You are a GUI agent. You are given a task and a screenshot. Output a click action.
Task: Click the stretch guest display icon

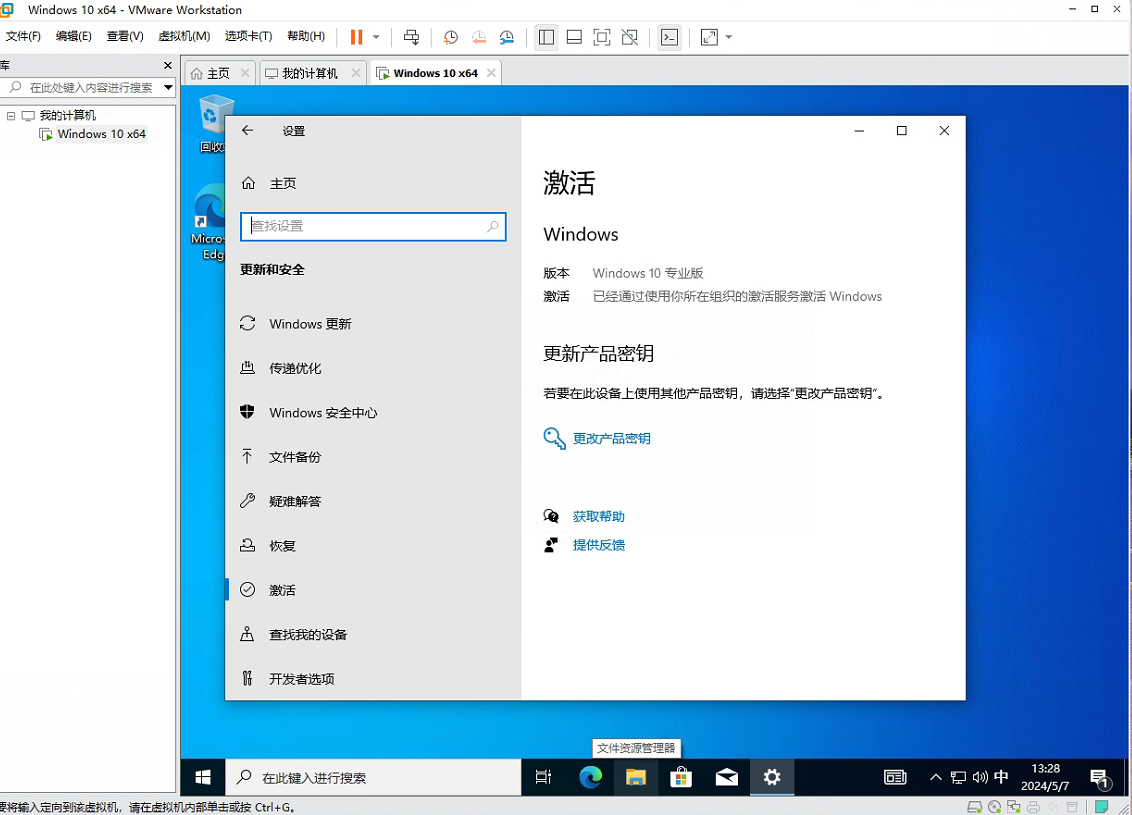click(x=710, y=37)
